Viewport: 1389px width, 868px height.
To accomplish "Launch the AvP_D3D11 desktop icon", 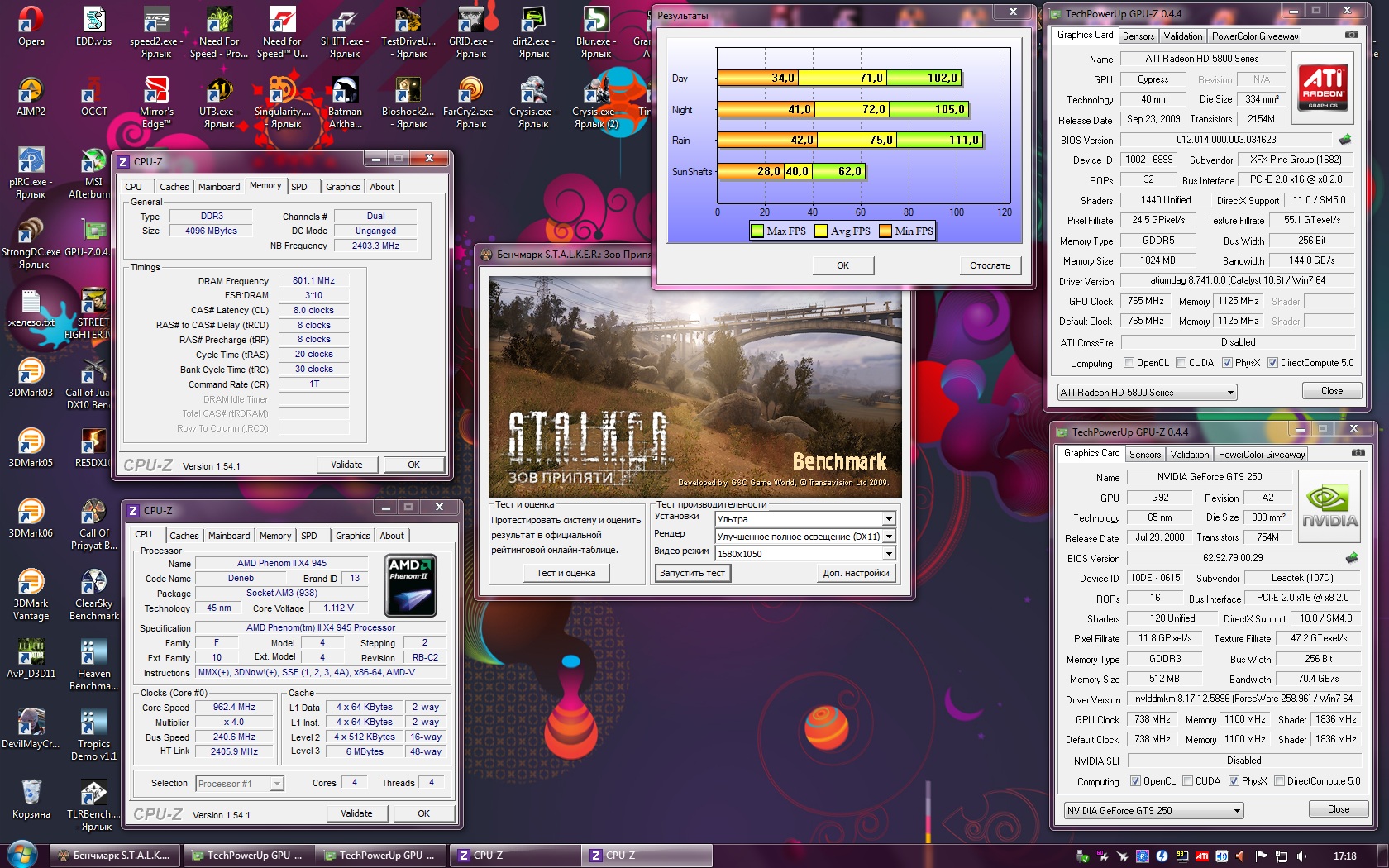I will (31, 658).
